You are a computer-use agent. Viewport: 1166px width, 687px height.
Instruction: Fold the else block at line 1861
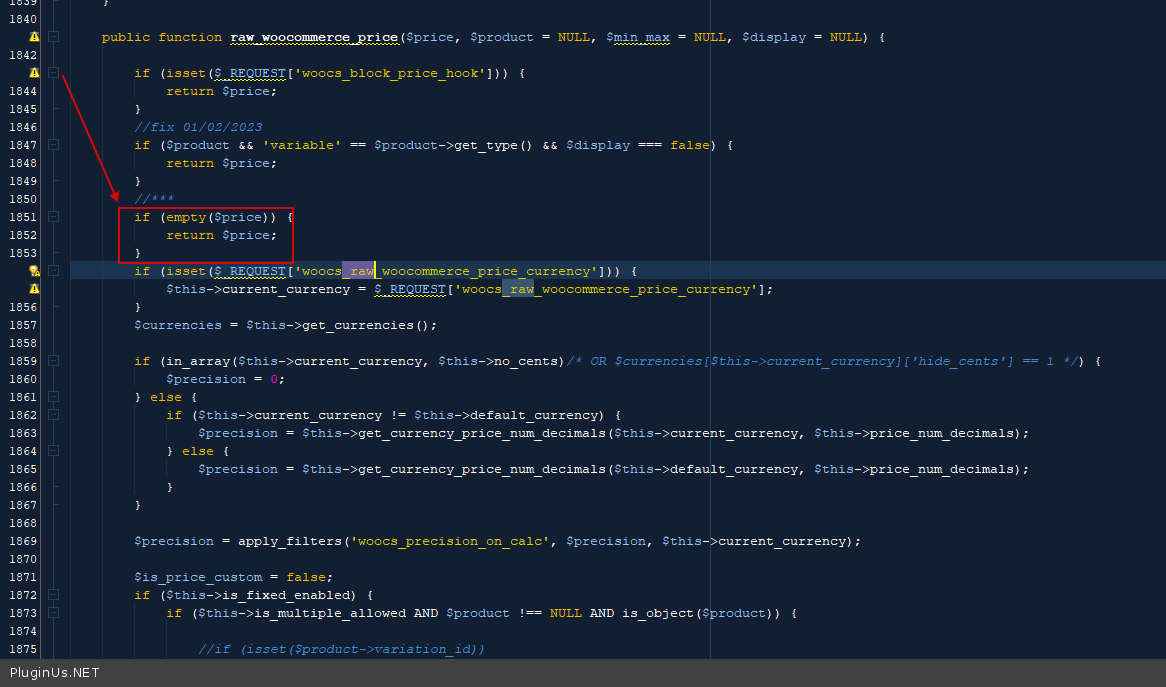pyautogui.click(x=54, y=397)
